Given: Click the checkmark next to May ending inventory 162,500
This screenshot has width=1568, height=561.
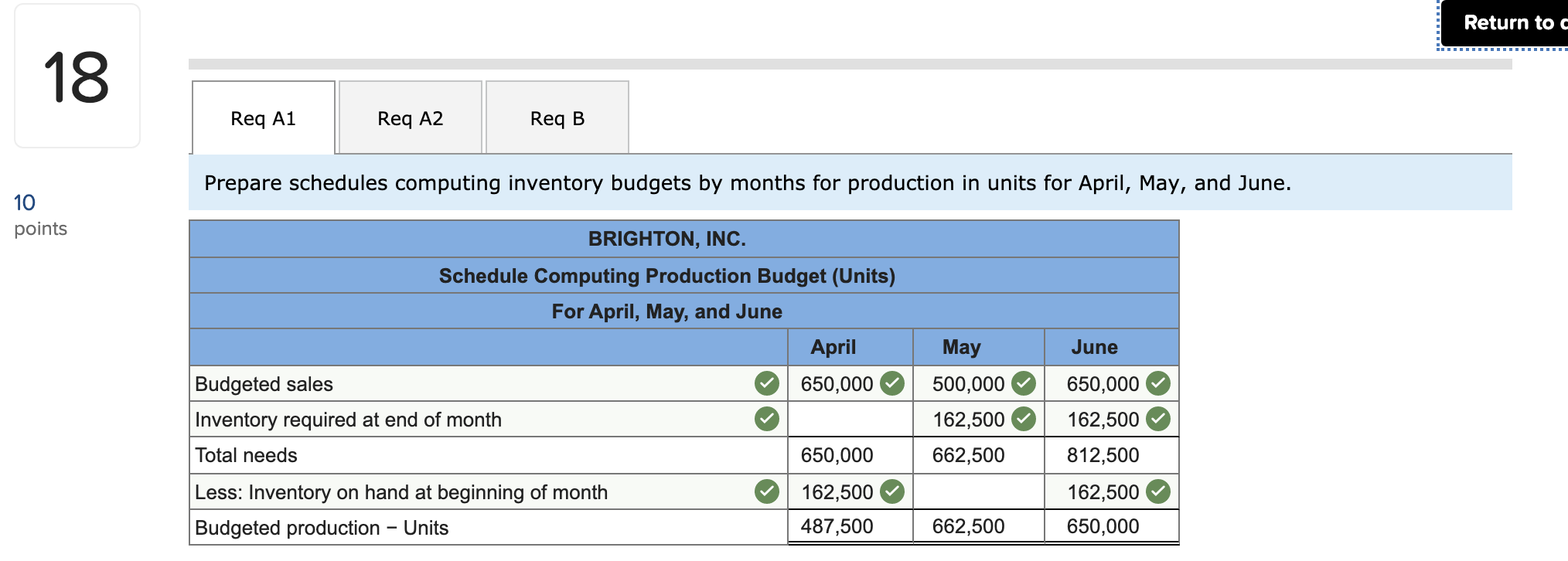Looking at the screenshot, I should tap(1024, 419).
